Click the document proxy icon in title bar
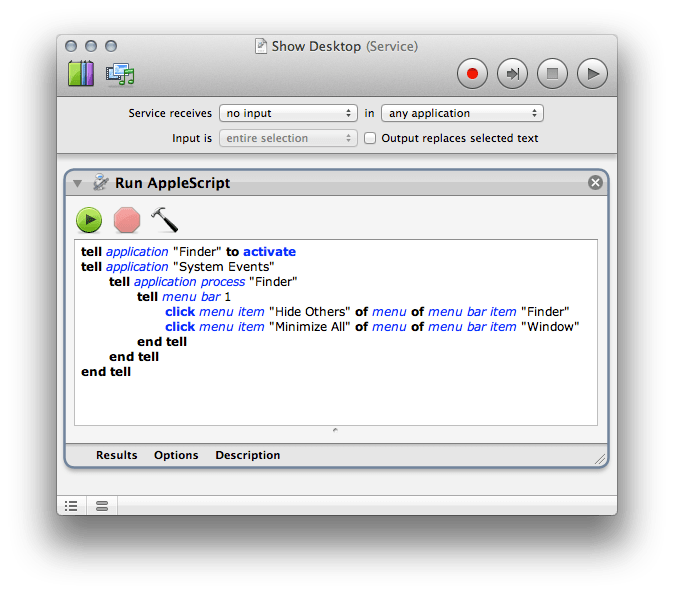Screen dimensions: 674x594 pos(260,46)
